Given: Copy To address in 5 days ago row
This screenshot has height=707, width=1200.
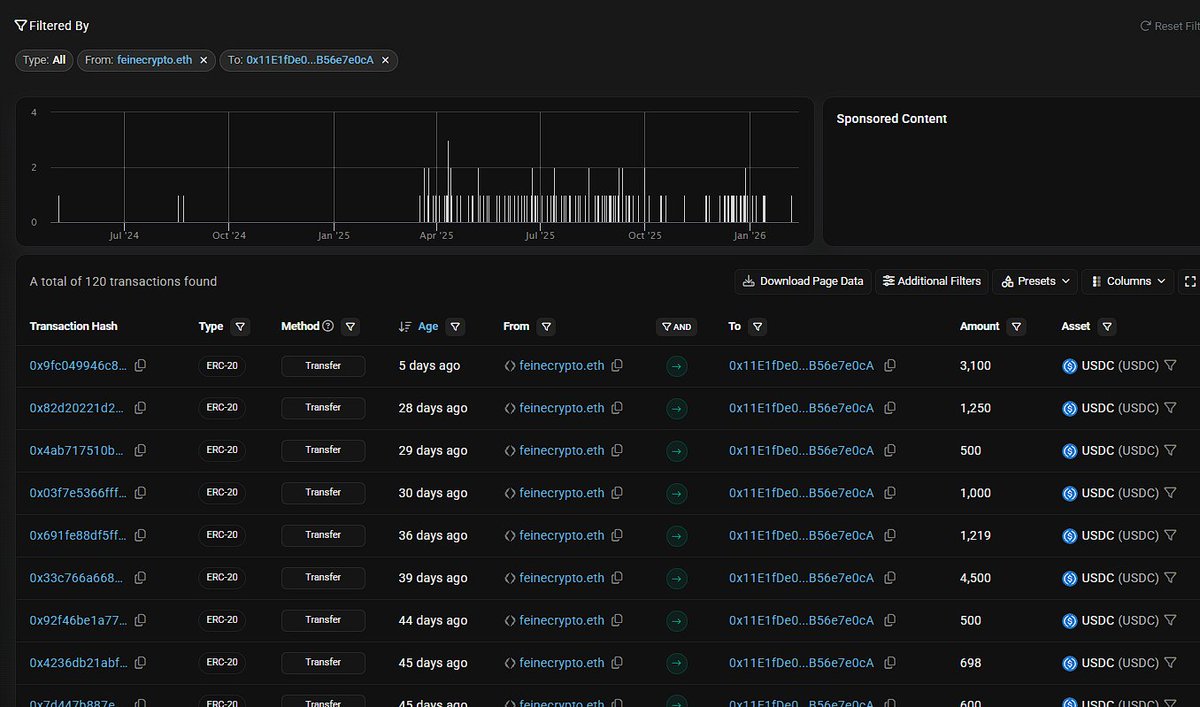Looking at the screenshot, I should tap(890, 366).
